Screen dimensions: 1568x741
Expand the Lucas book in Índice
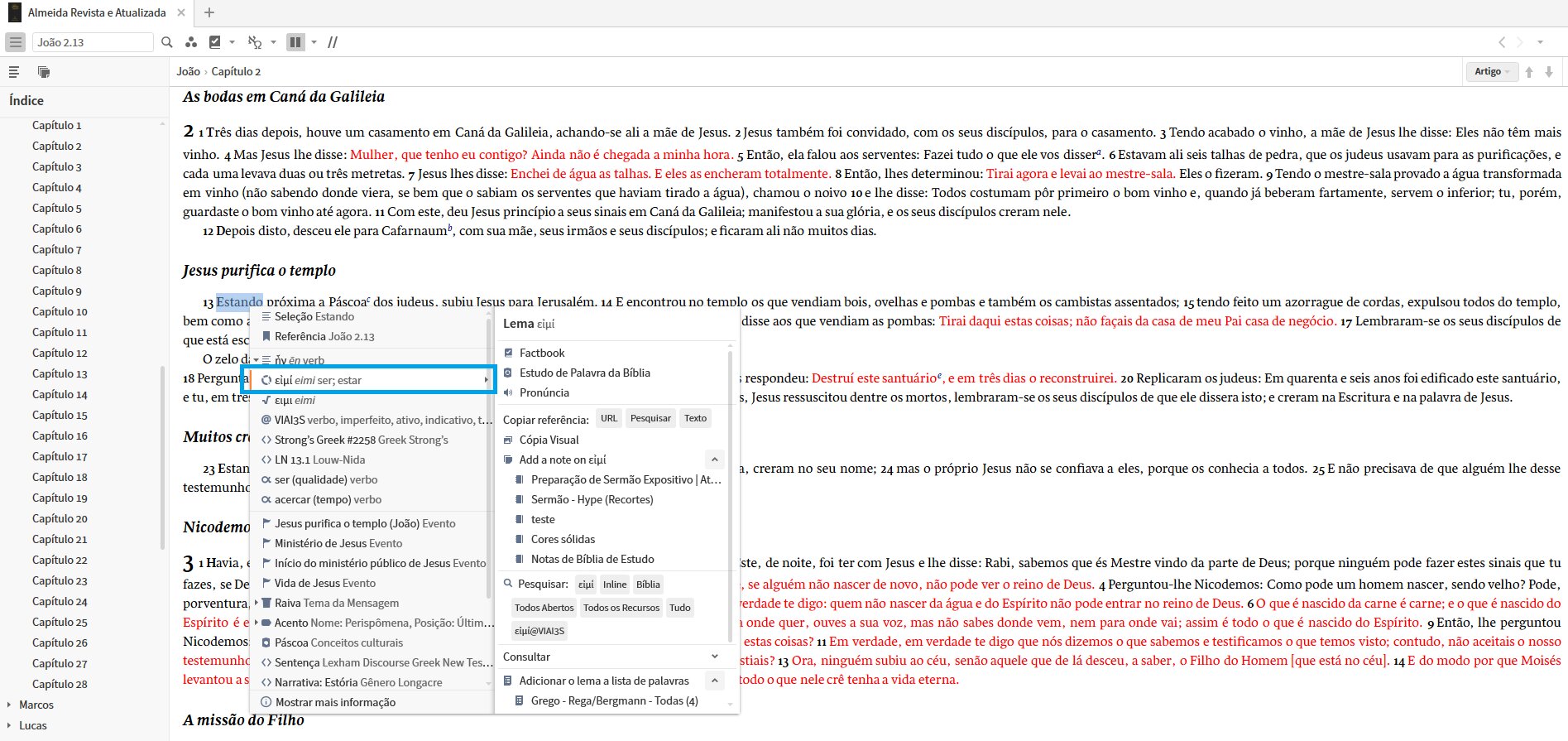pyautogui.click(x=9, y=725)
